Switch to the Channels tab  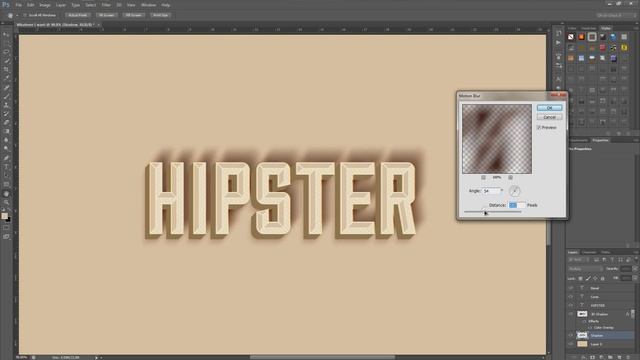(589, 252)
